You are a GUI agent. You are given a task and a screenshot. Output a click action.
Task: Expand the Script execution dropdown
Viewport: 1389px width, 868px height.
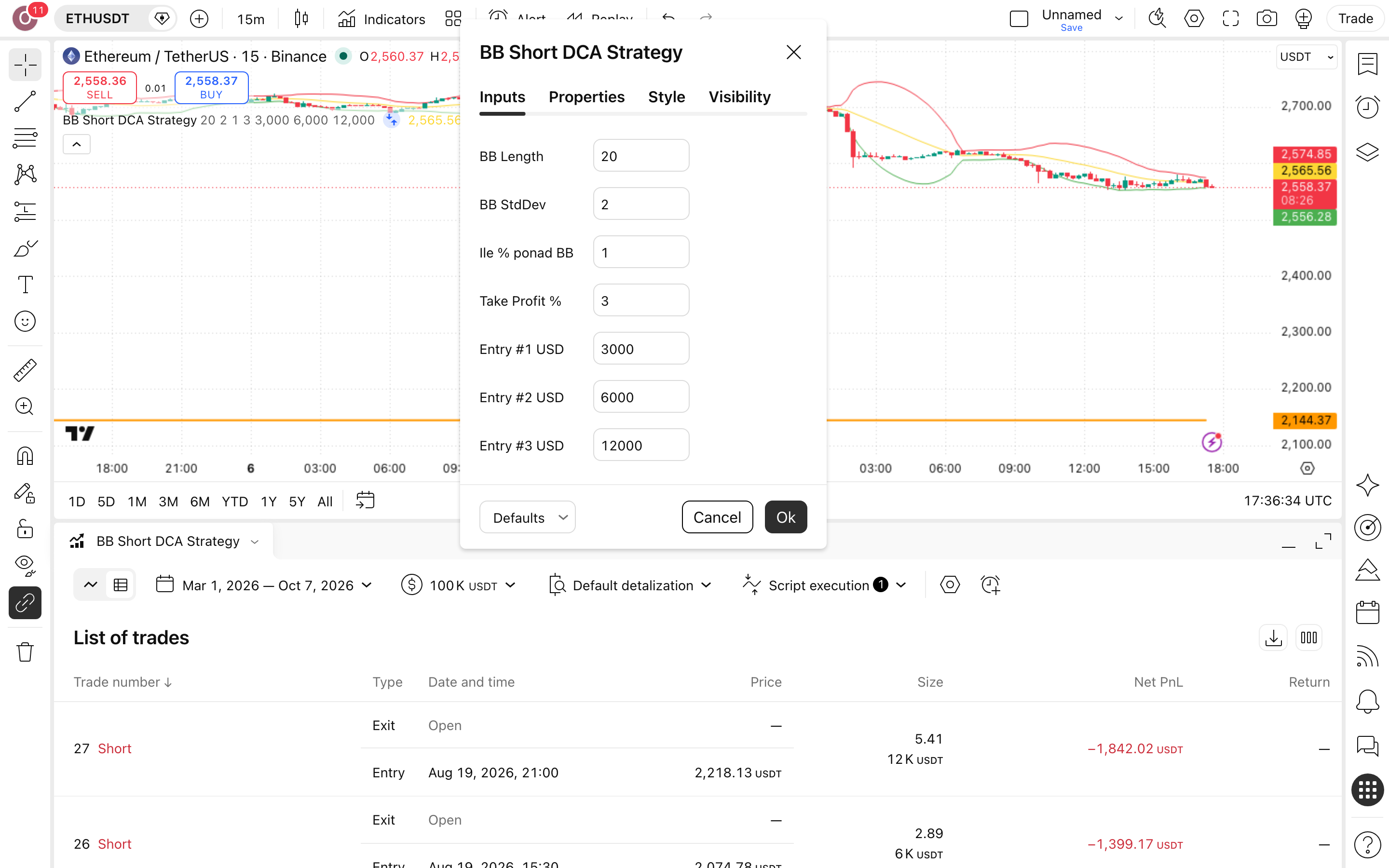click(x=825, y=585)
